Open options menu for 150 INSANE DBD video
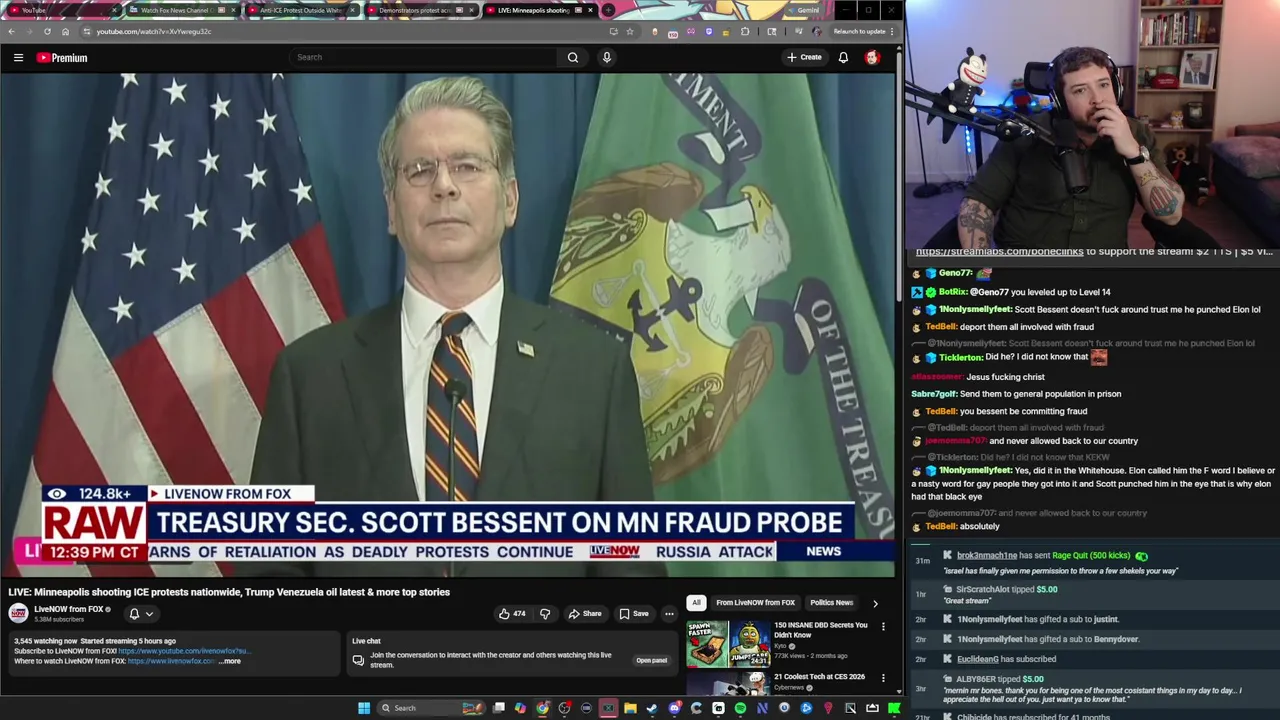The width and height of the screenshot is (1280, 720). [883, 626]
